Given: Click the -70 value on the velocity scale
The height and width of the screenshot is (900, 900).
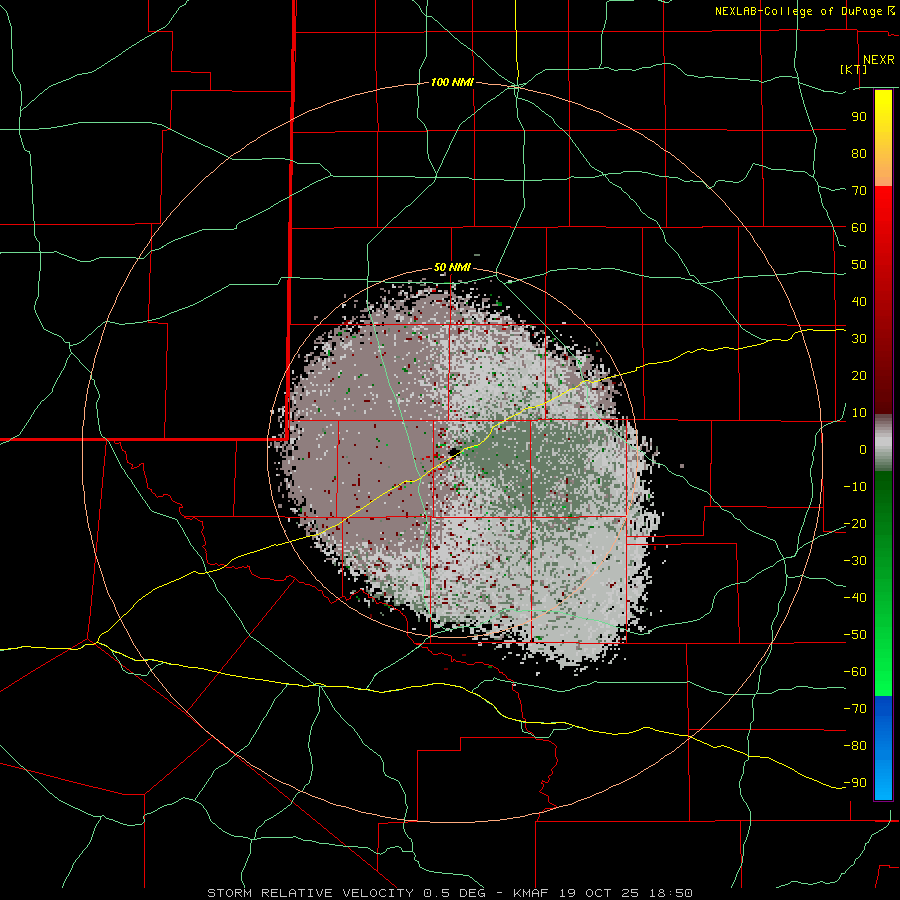Looking at the screenshot, I should pyautogui.click(x=855, y=709).
